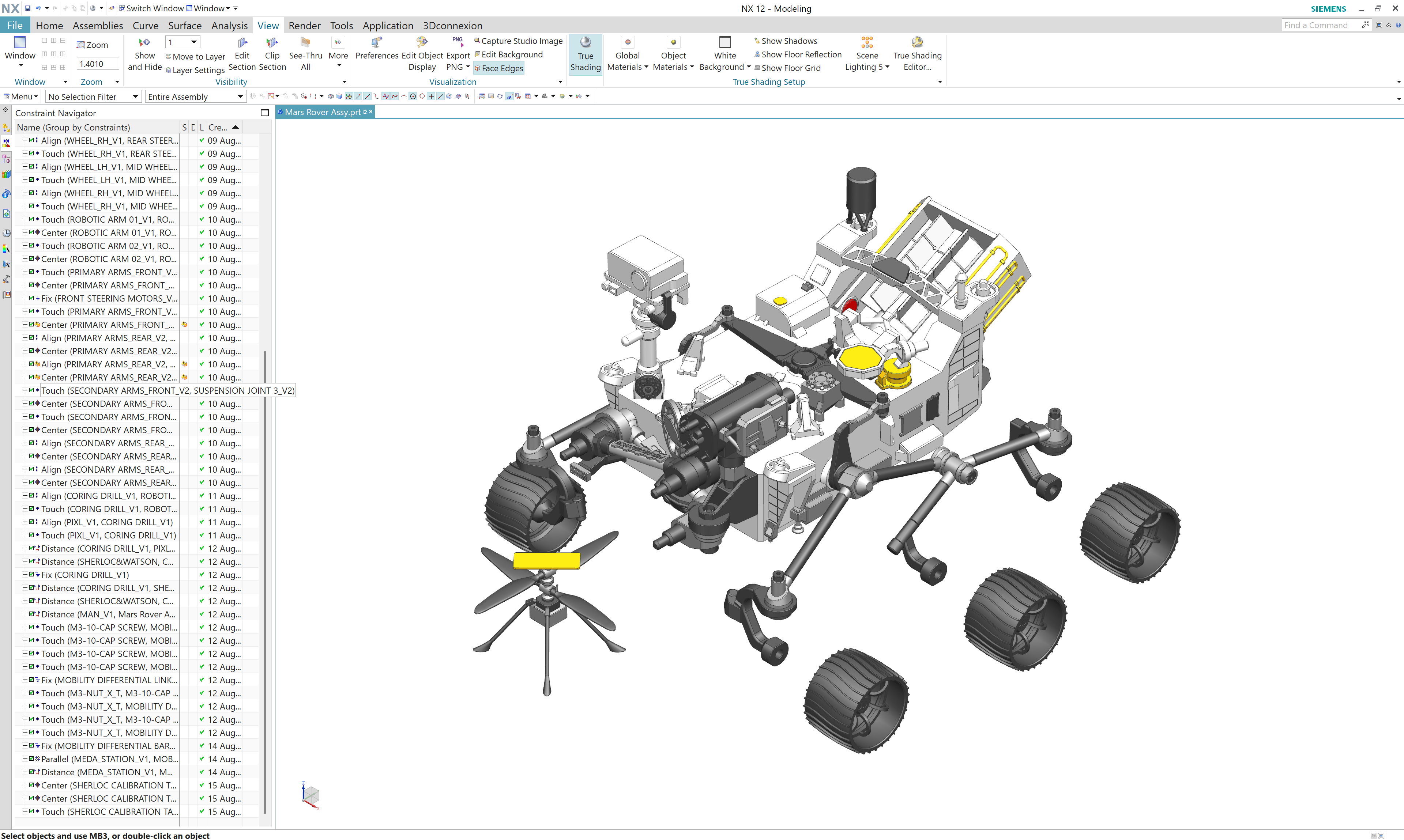Open the Analysis ribbon tab
This screenshot has height=840, width=1404.
click(229, 26)
